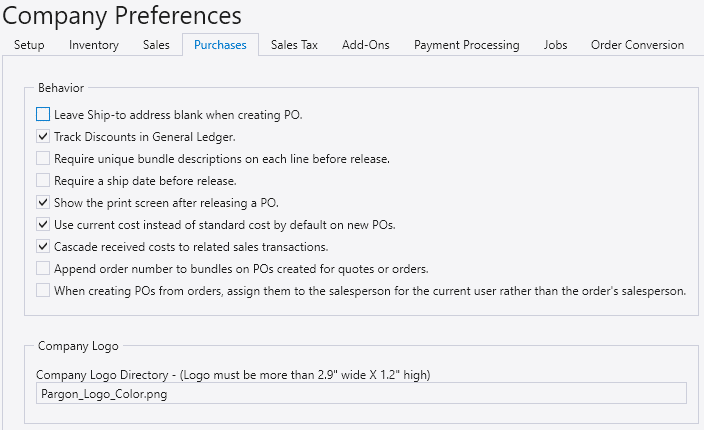Check assign POs to current user's salesperson
Viewport: 704px width, 430px height.
[x=43, y=291]
